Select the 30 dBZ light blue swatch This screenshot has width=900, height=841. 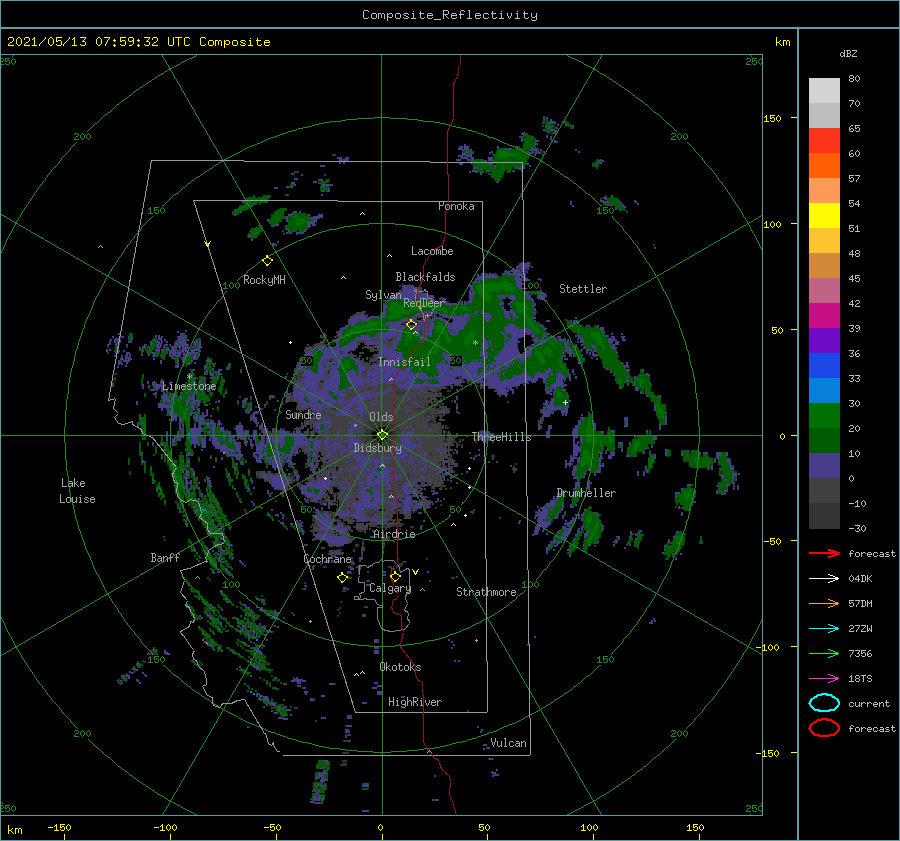pyautogui.click(x=824, y=390)
